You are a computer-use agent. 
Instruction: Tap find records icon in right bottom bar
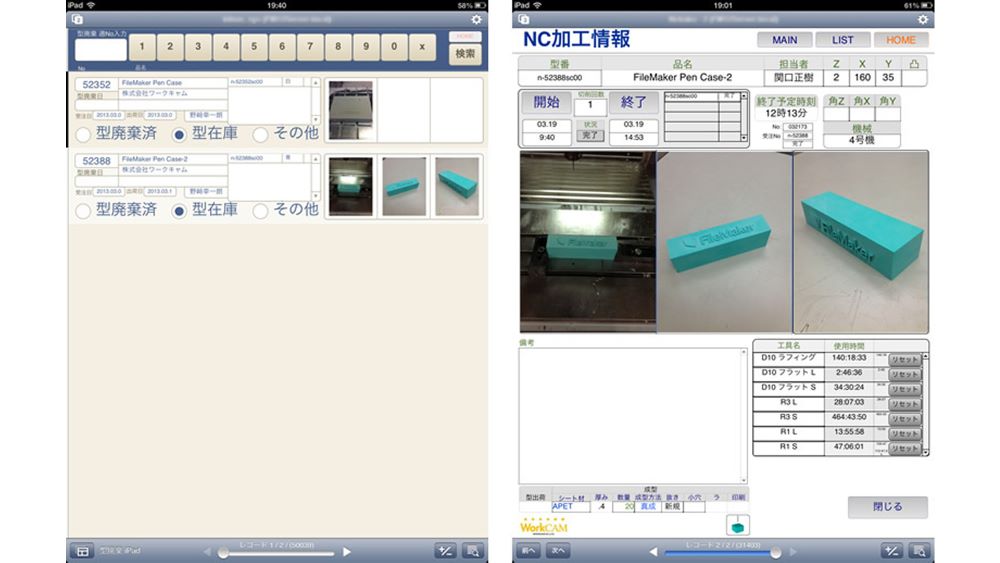pos(920,552)
